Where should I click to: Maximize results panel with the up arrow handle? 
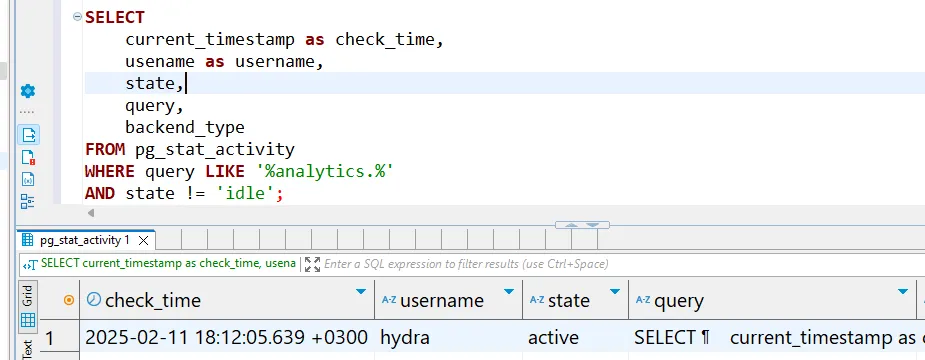[x=571, y=225]
